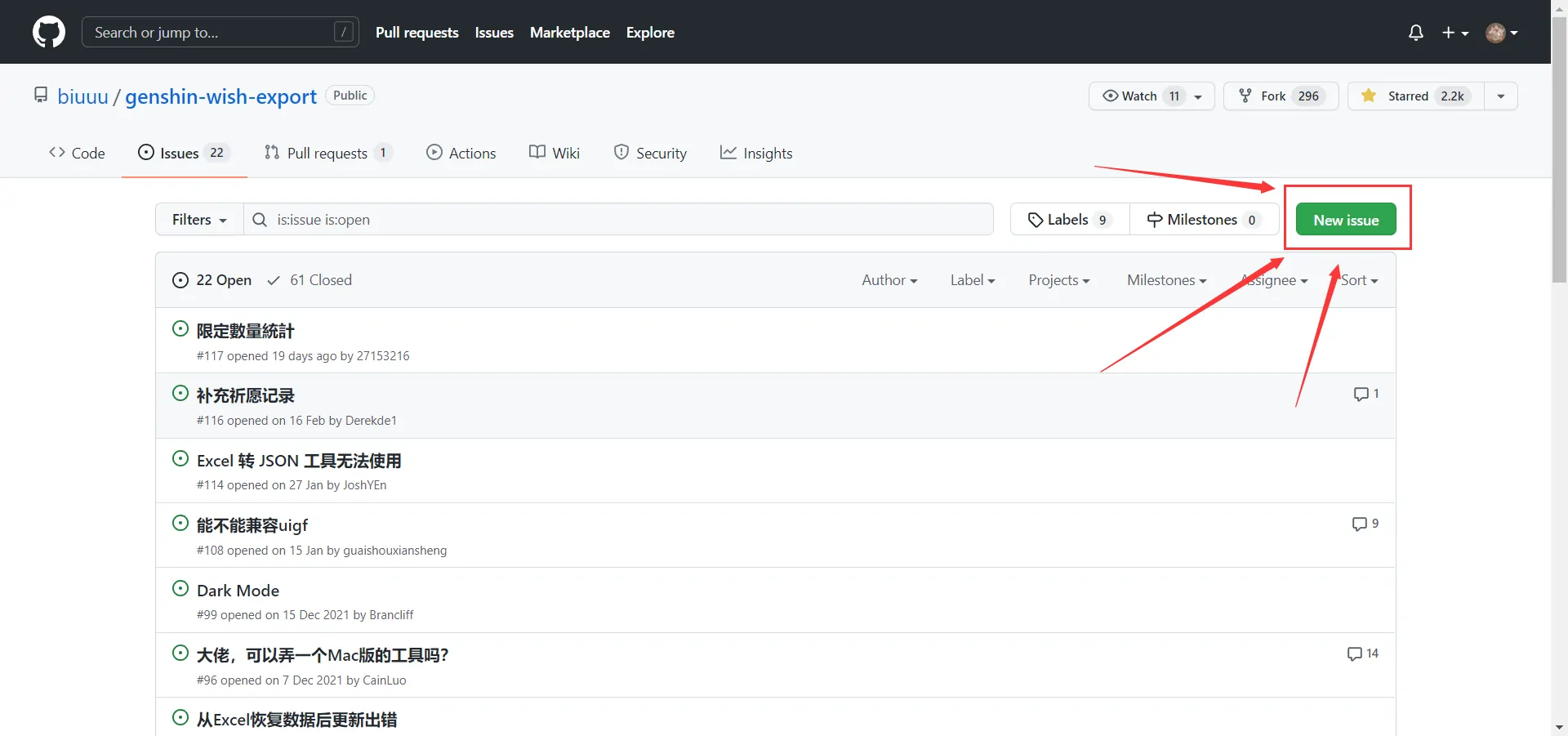Open the Sort dropdown
The width and height of the screenshot is (1568, 736).
pyautogui.click(x=1359, y=280)
